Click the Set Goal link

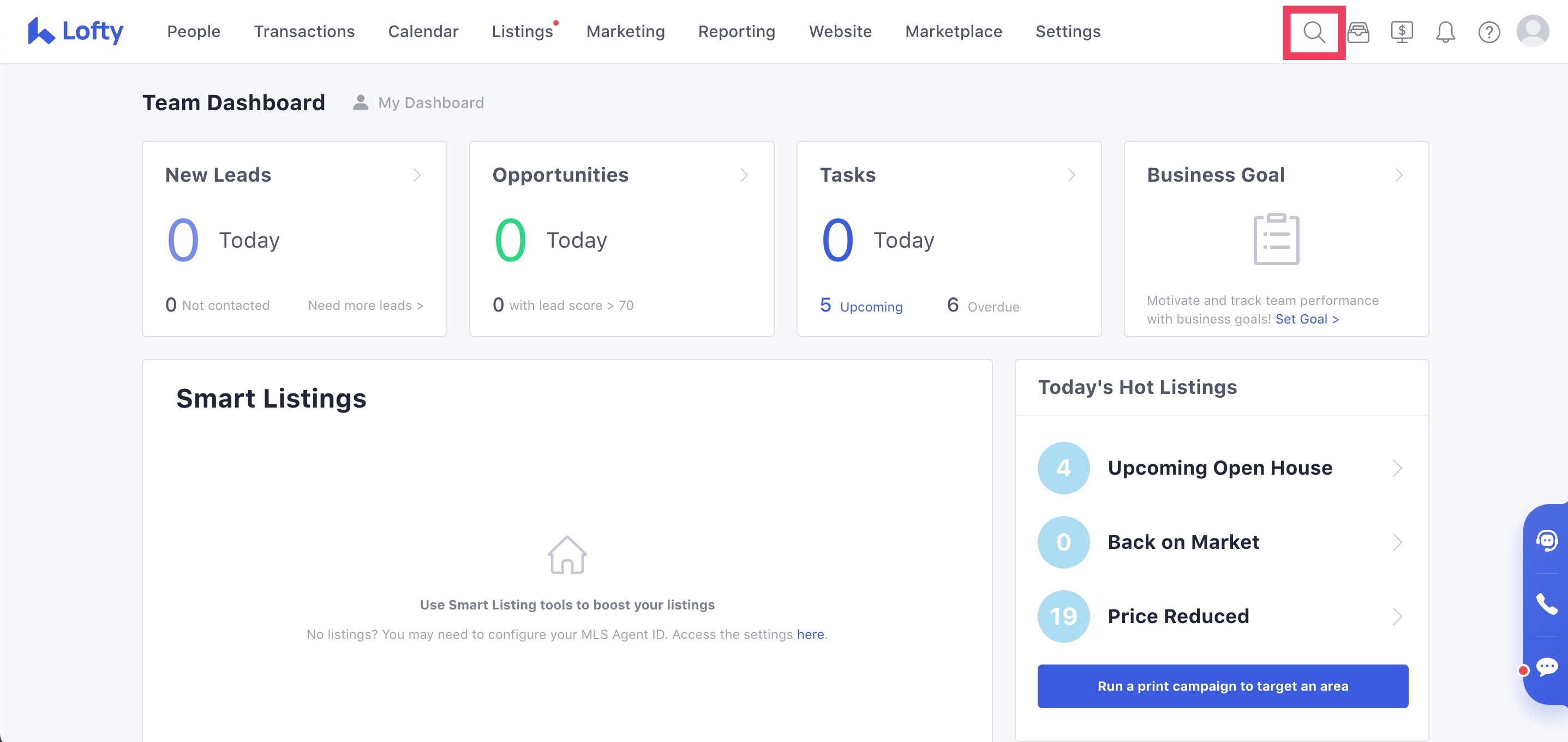(x=1306, y=319)
